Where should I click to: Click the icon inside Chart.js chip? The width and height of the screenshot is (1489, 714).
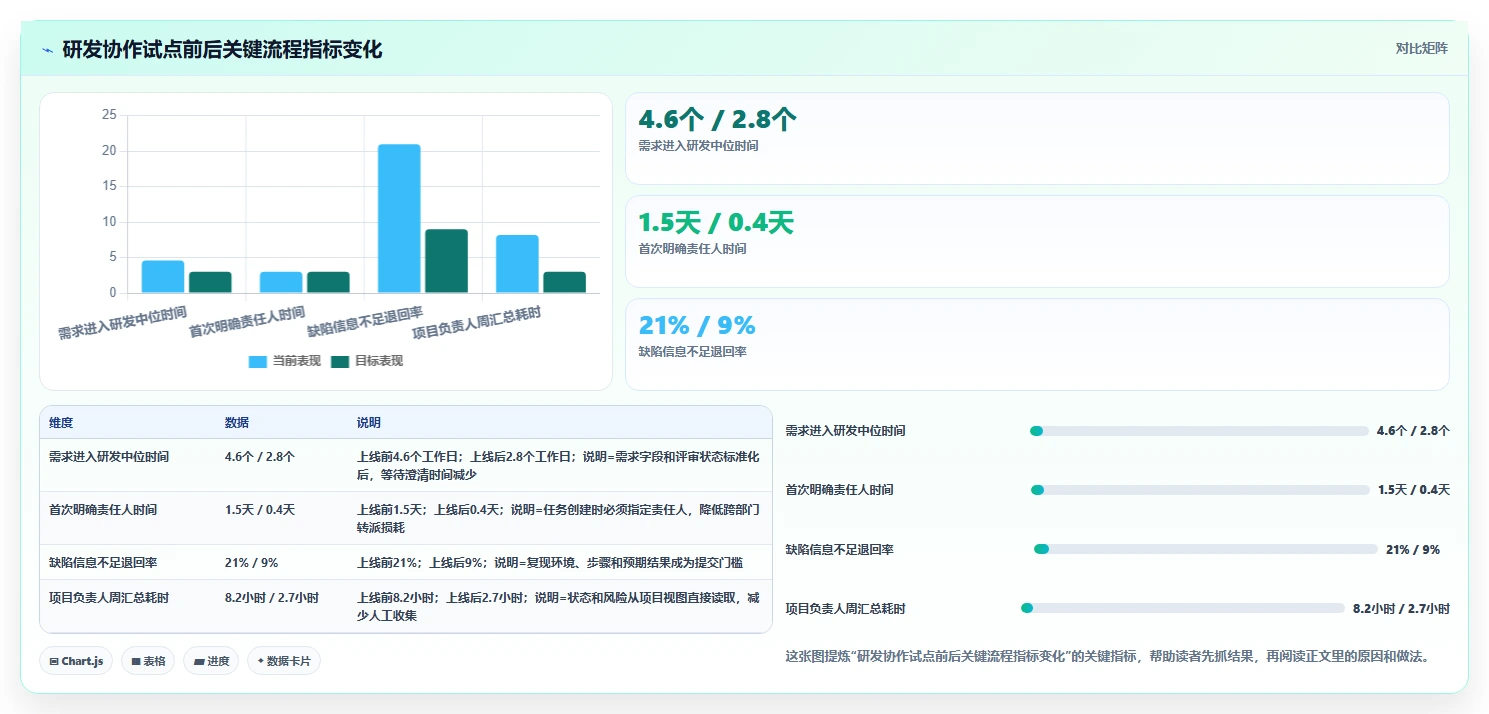point(53,662)
